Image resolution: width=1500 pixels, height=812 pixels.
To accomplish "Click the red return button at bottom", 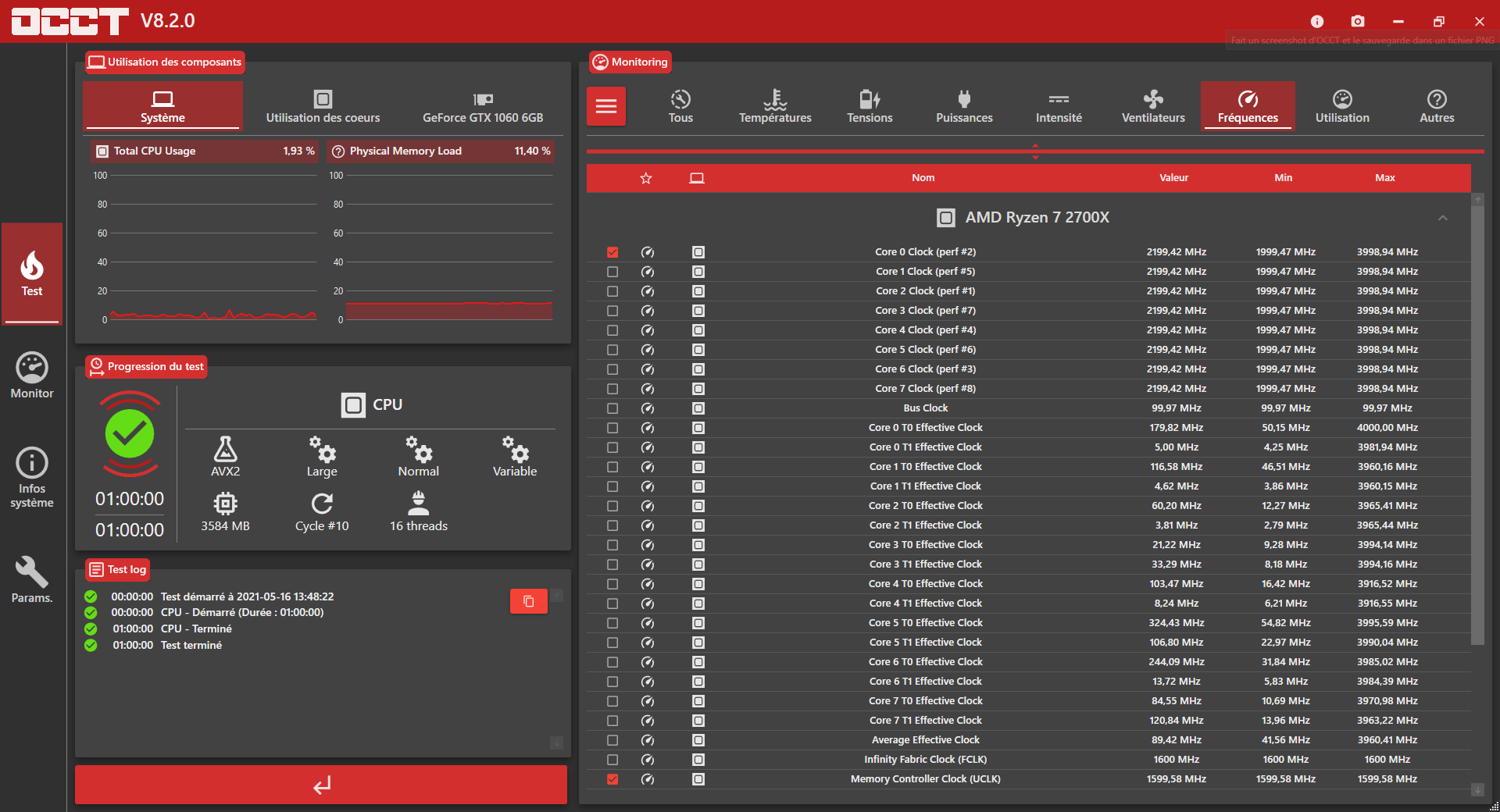I will pyautogui.click(x=321, y=785).
